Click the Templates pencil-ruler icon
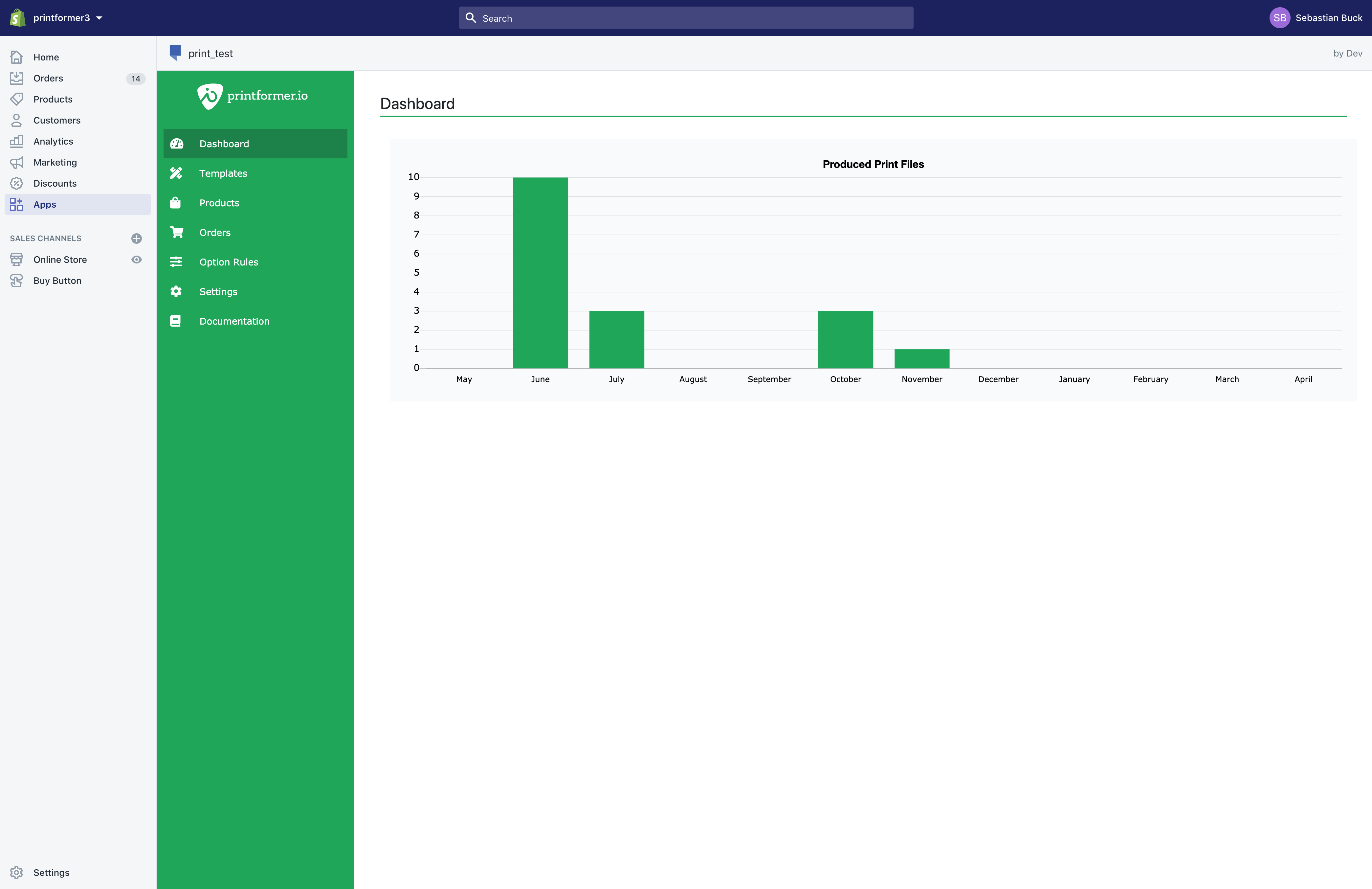Viewport: 1372px width, 889px height. point(176,173)
